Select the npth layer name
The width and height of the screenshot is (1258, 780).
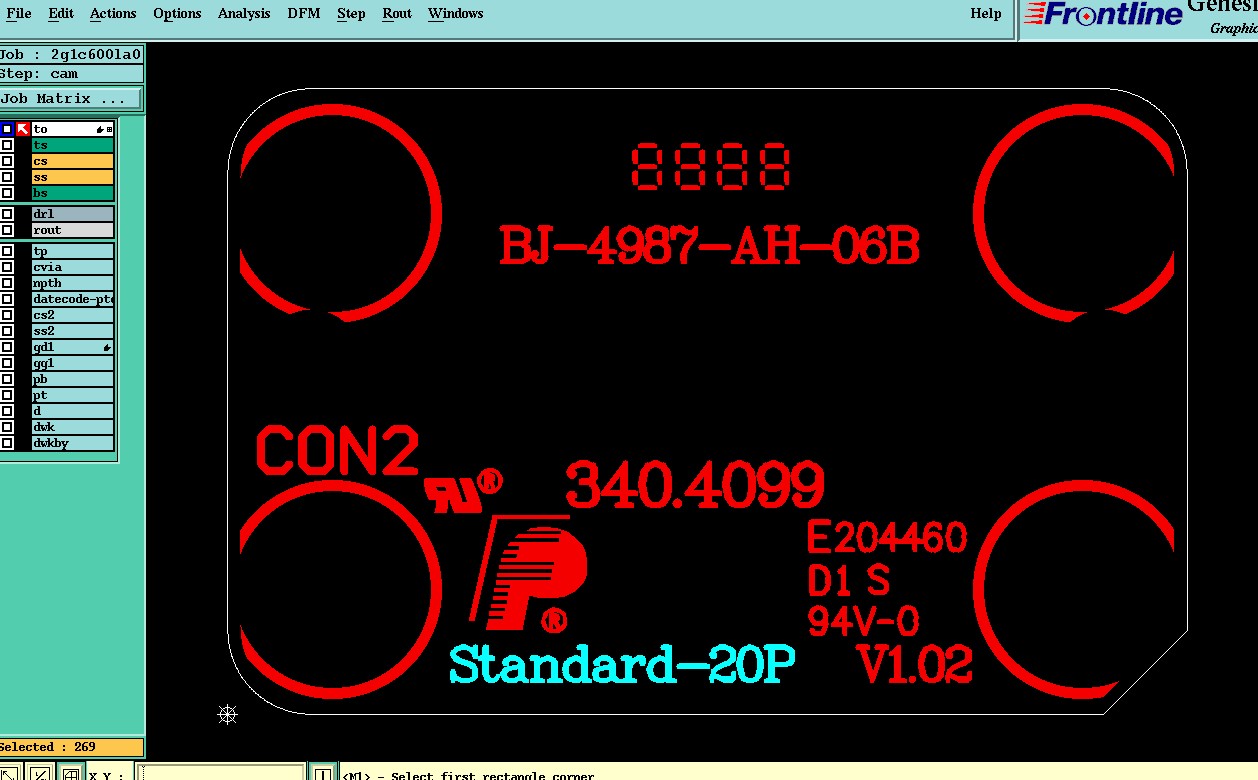coord(73,283)
